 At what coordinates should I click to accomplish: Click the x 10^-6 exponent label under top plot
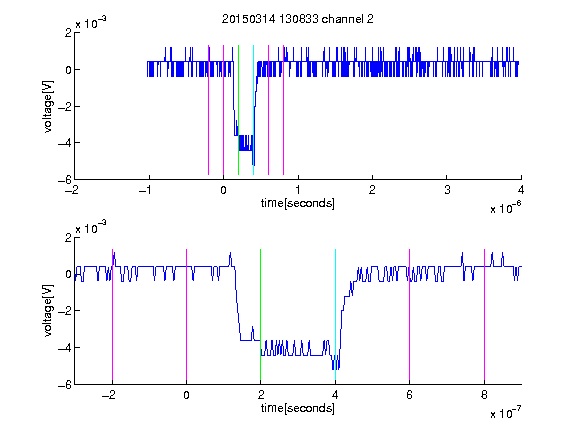tap(506, 208)
